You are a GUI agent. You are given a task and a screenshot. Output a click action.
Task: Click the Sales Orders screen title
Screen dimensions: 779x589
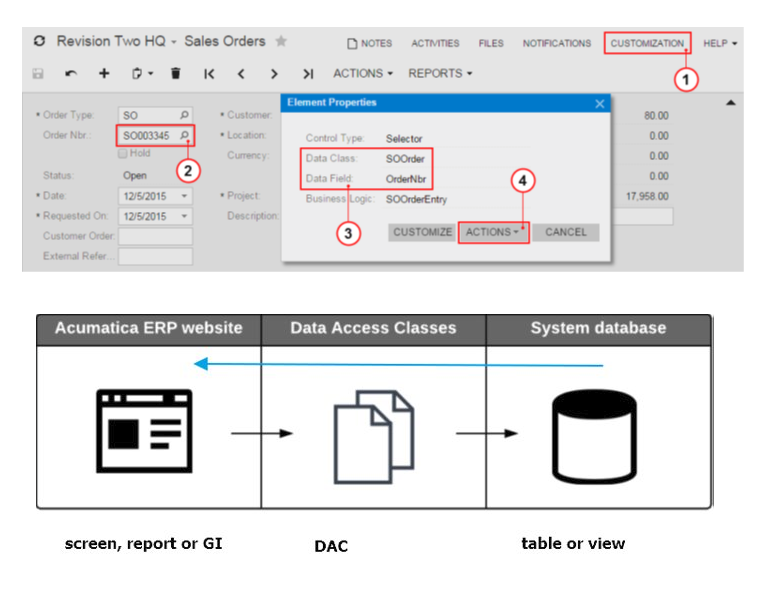tap(225, 41)
